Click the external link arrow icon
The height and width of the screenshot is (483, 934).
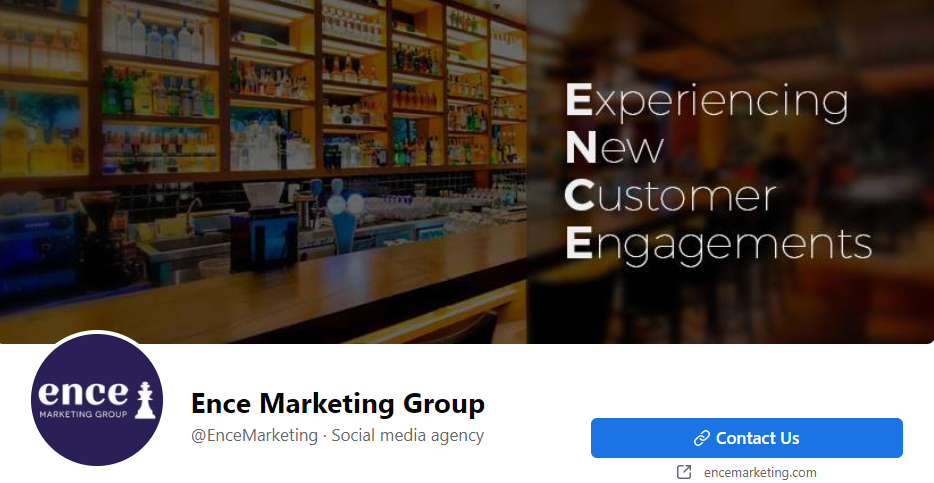(x=684, y=472)
